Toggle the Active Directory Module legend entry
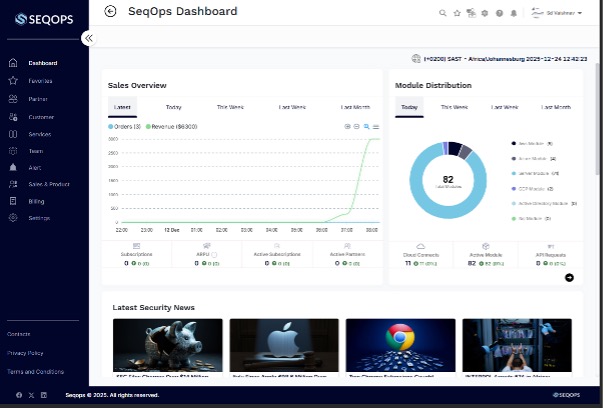The width and height of the screenshot is (604, 408). [544, 203]
